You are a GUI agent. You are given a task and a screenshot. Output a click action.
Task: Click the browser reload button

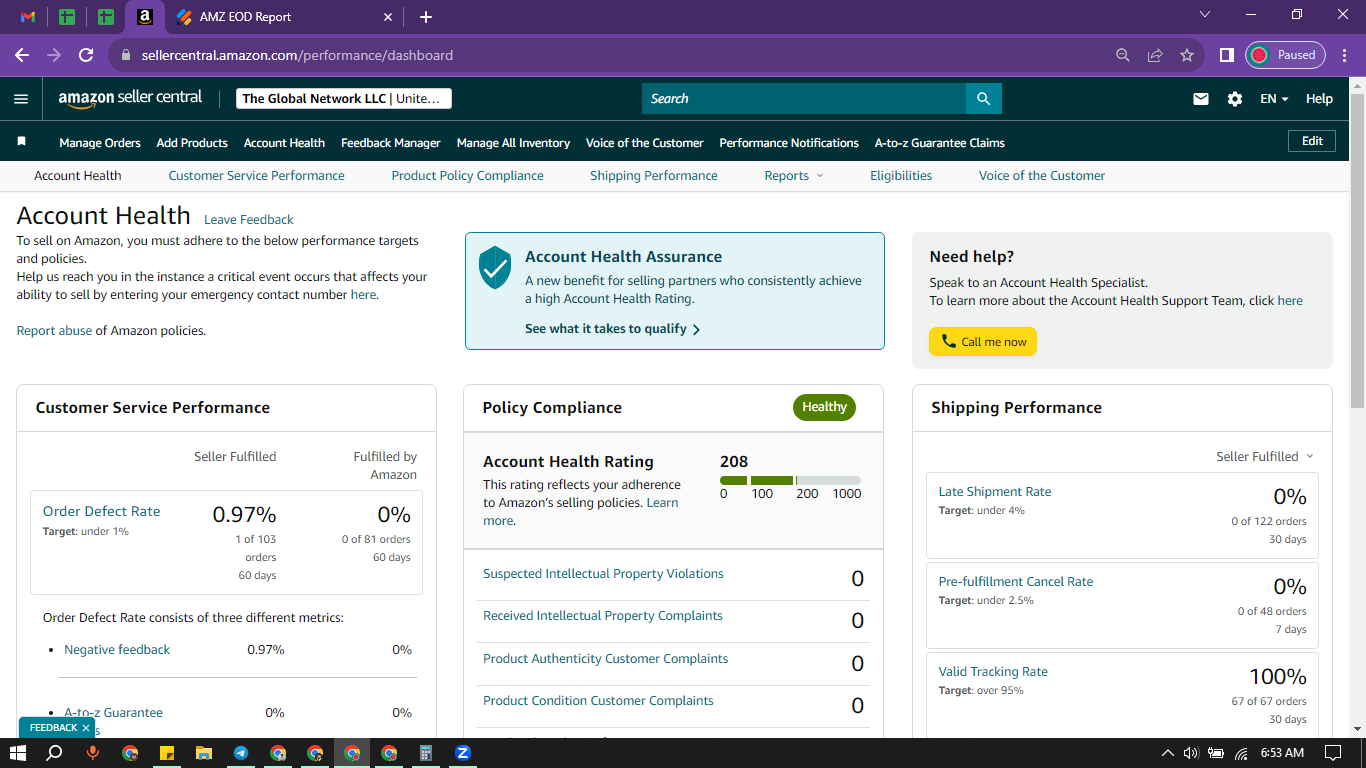[x=86, y=55]
